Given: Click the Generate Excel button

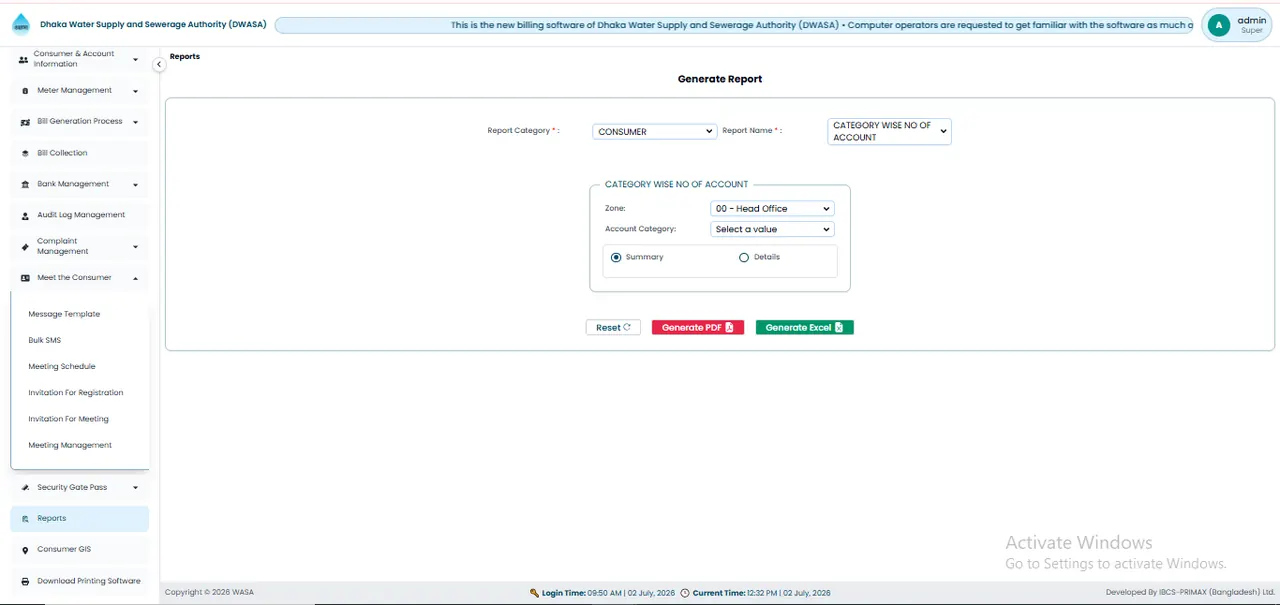Looking at the screenshot, I should (805, 328).
